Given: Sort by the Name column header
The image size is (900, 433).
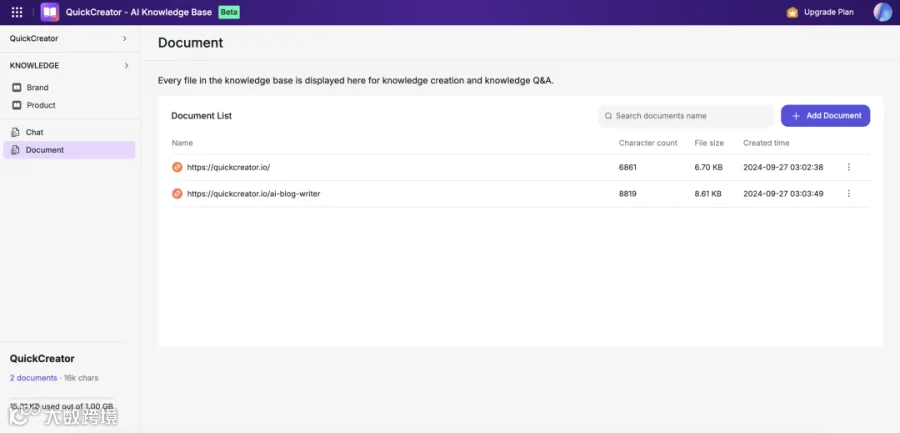Looking at the screenshot, I should click(183, 143).
